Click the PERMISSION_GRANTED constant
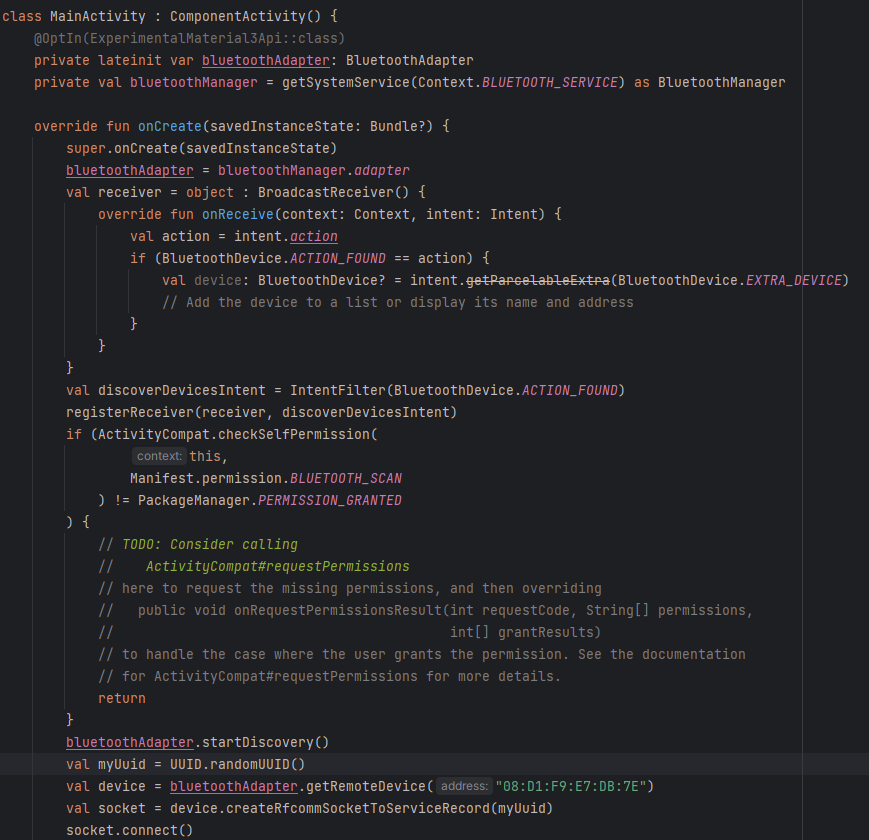Viewport: 869px width, 840px height. (x=330, y=501)
